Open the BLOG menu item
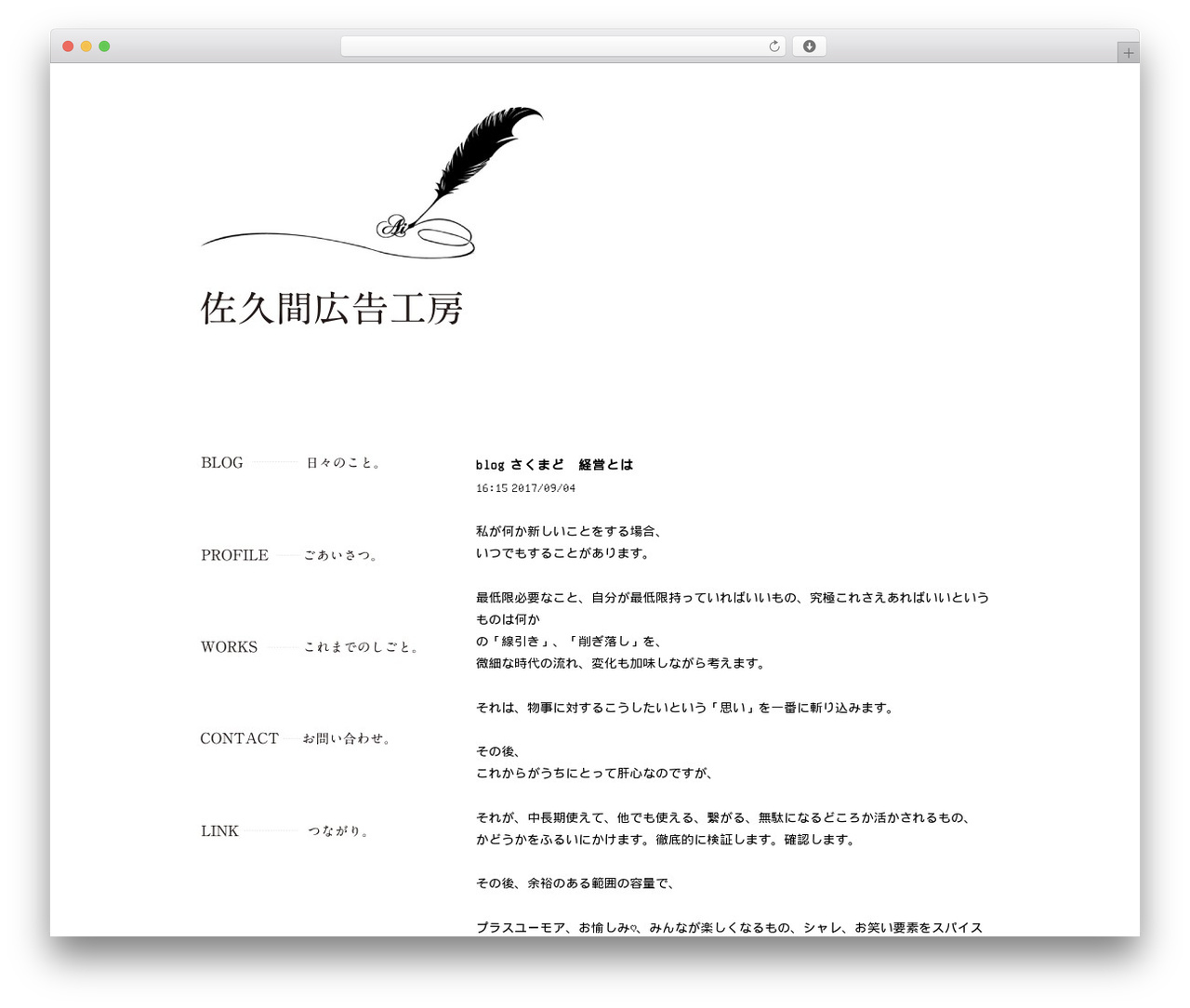The width and height of the screenshot is (1190, 1008). pos(291,462)
